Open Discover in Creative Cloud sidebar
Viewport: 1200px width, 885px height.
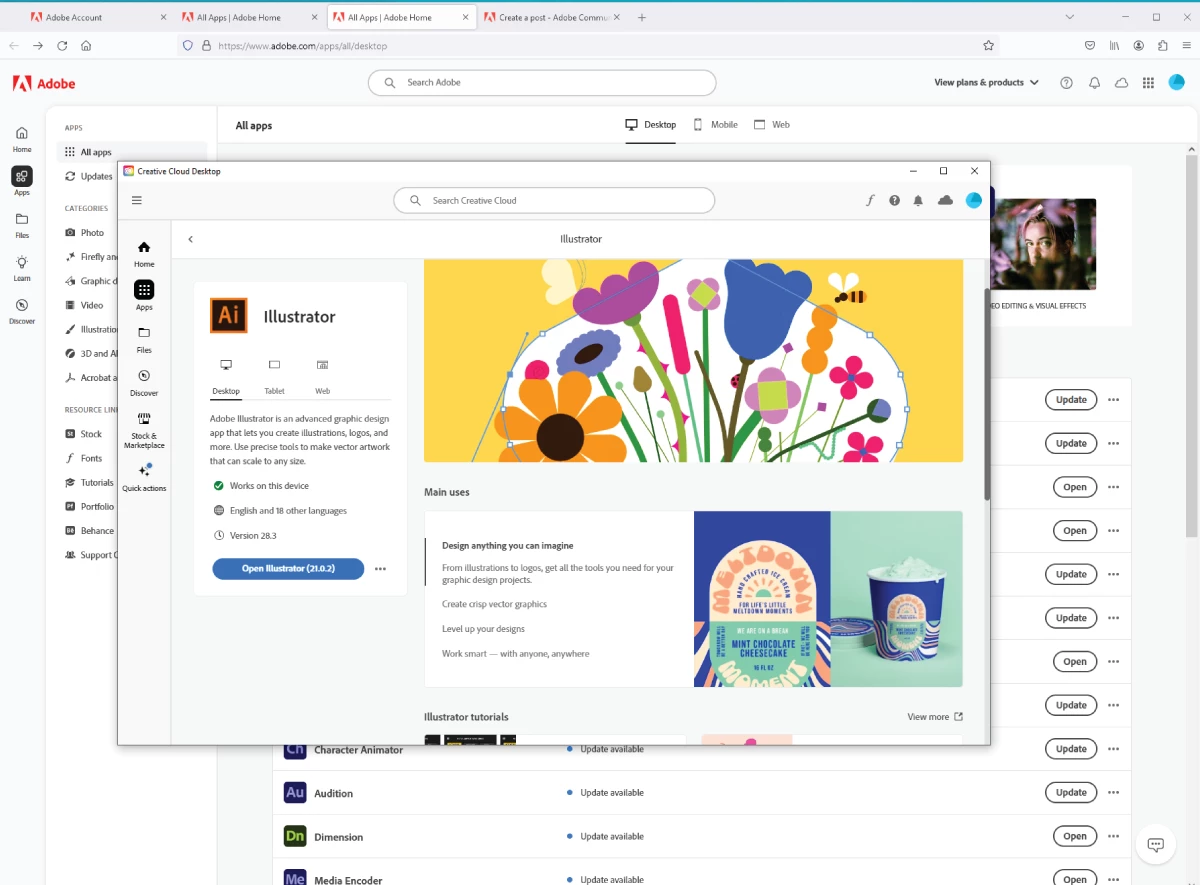coord(144,383)
